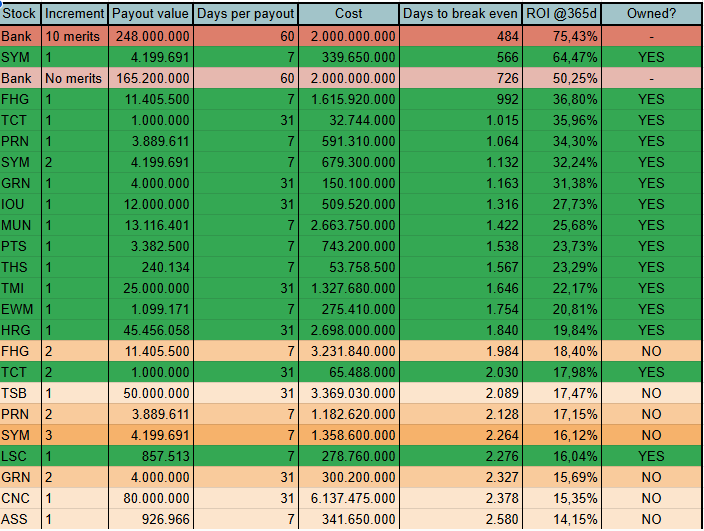Select the 'Days per payout' header
704x531 pixels.
coord(246,13)
